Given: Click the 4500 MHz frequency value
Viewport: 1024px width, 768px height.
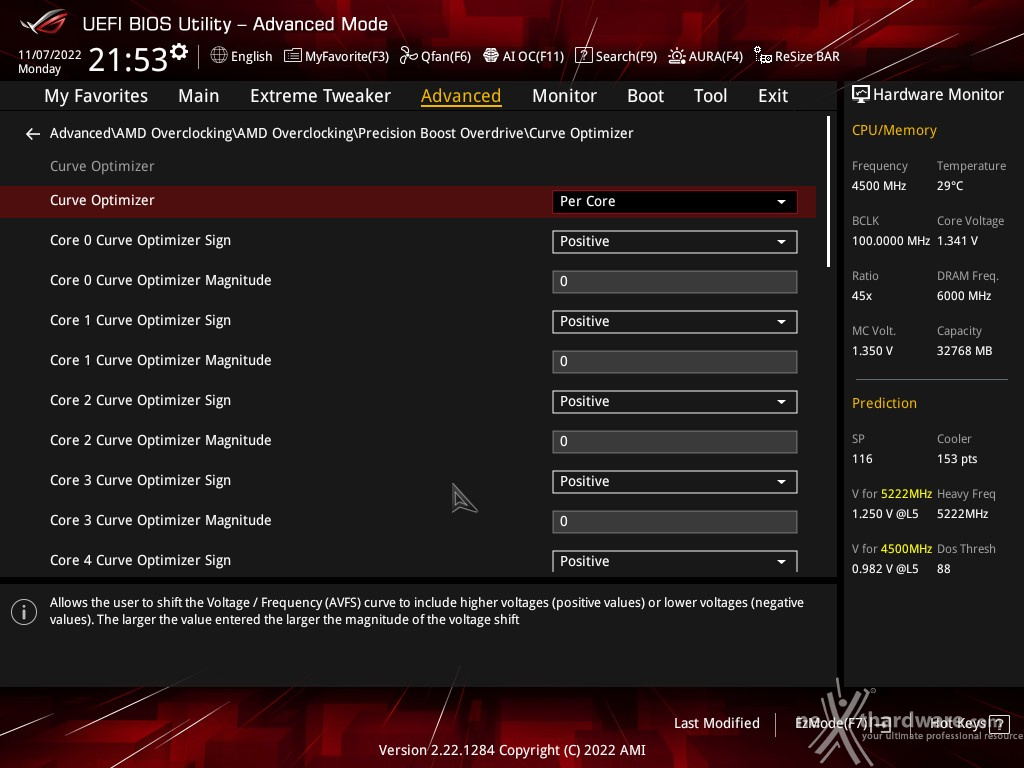Looking at the screenshot, I should point(879,186).
